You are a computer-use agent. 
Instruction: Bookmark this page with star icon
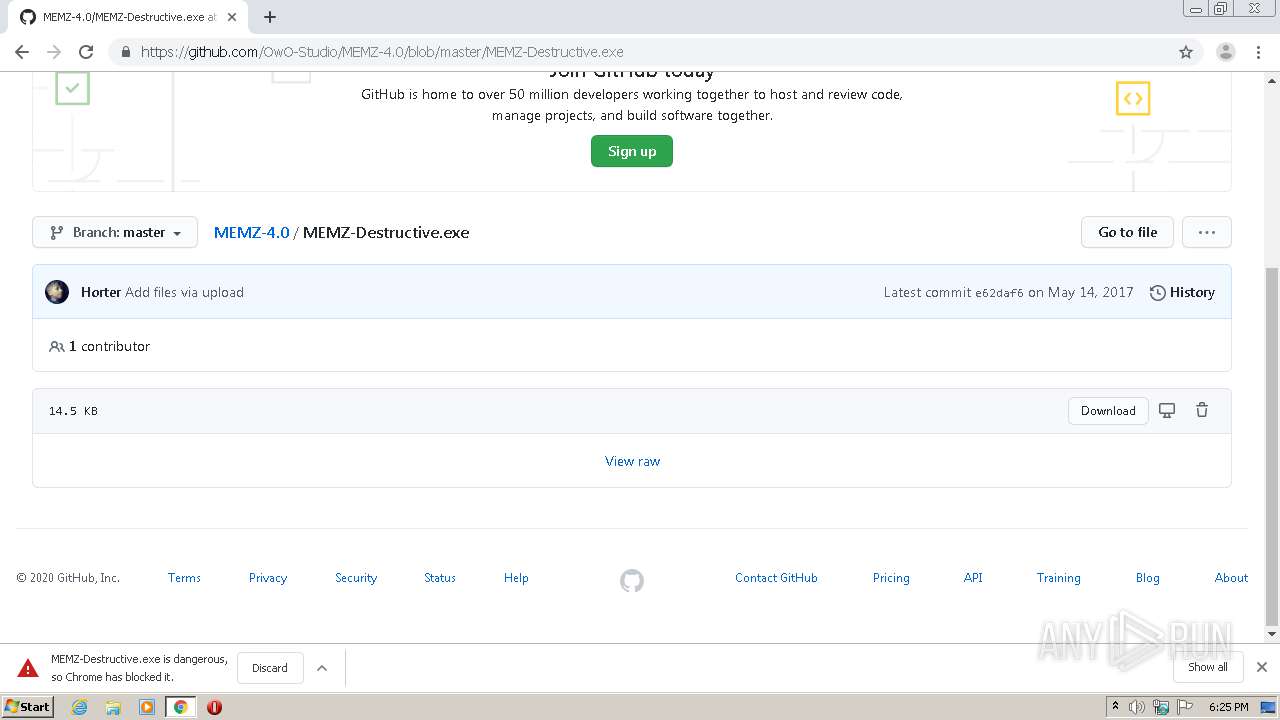[x=1186, y=52]
